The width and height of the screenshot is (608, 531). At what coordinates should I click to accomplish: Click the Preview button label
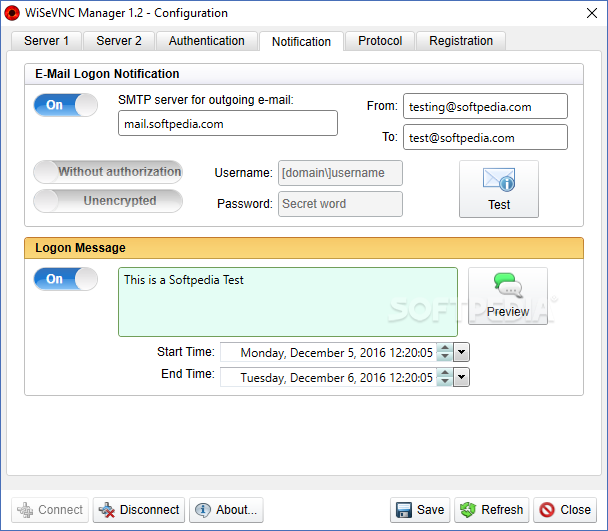click(x=508, y=311)
